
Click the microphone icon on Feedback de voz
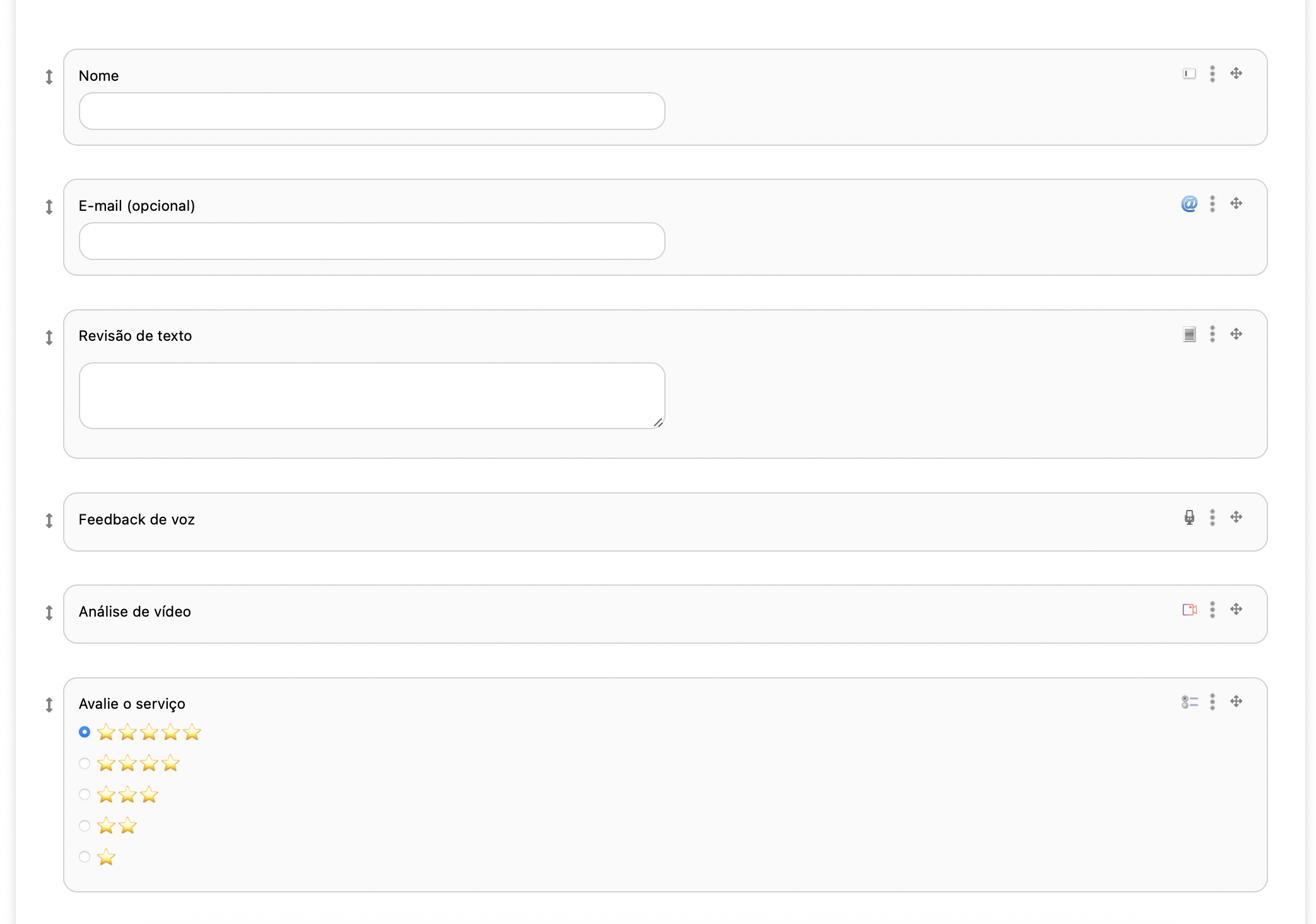pyautogui.click(x=1189, y=518)
